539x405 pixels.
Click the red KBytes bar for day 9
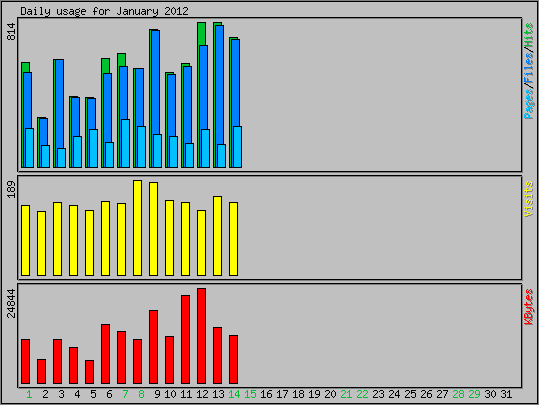153,347
